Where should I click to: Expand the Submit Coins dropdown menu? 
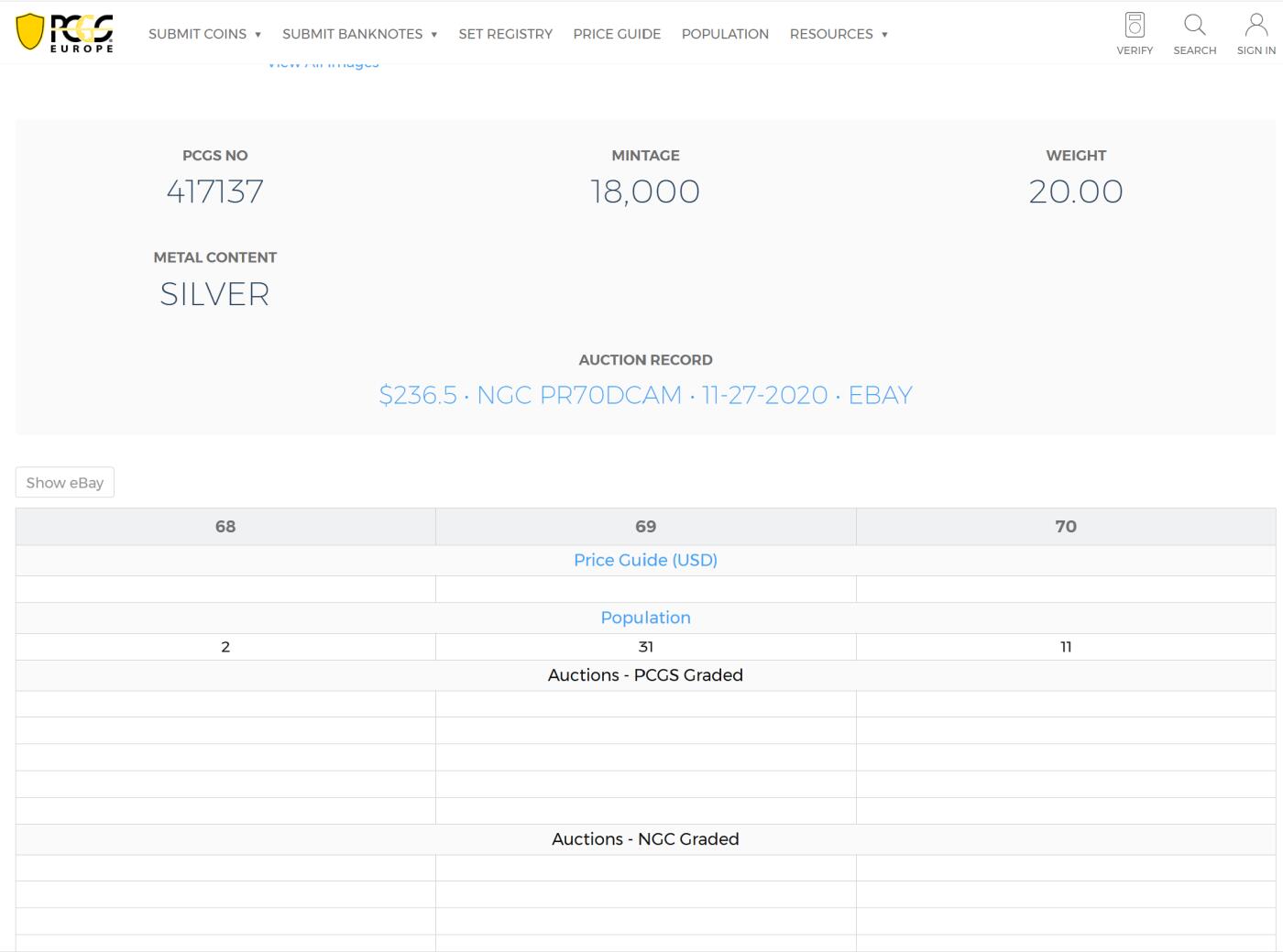(x=204, y=34)
